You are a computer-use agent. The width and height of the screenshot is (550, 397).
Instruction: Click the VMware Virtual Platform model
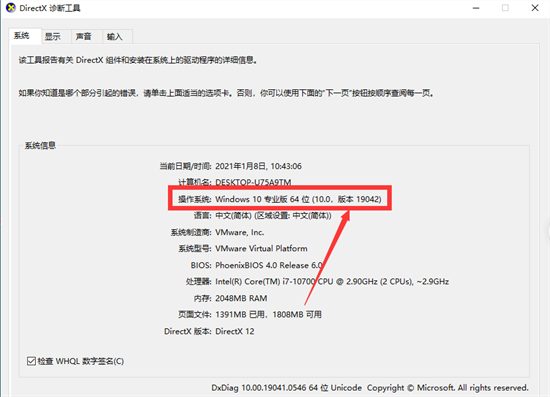click(261, 249)
